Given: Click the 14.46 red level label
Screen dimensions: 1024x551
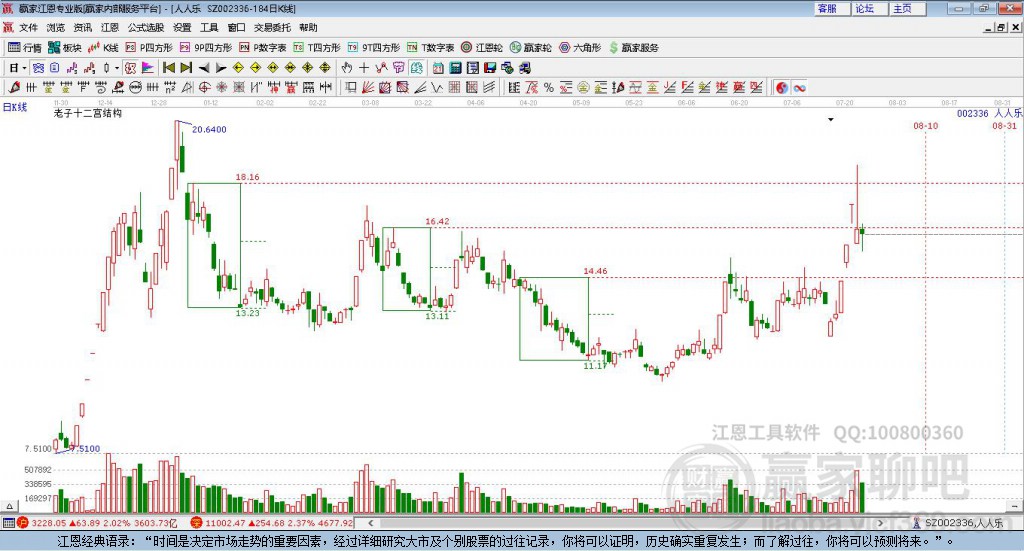Looking at the screenshot, I should point(595,271).
